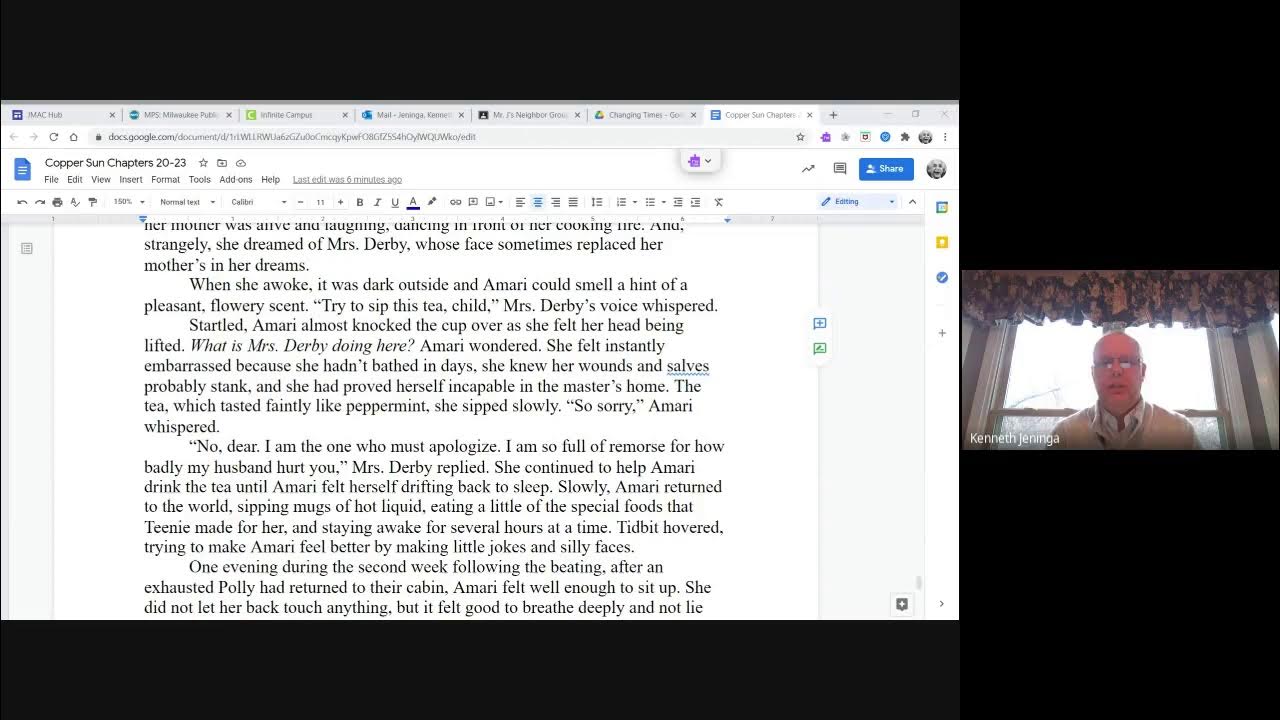
Task: Open the activity dashboard trend icon
Action: point(808,169)
